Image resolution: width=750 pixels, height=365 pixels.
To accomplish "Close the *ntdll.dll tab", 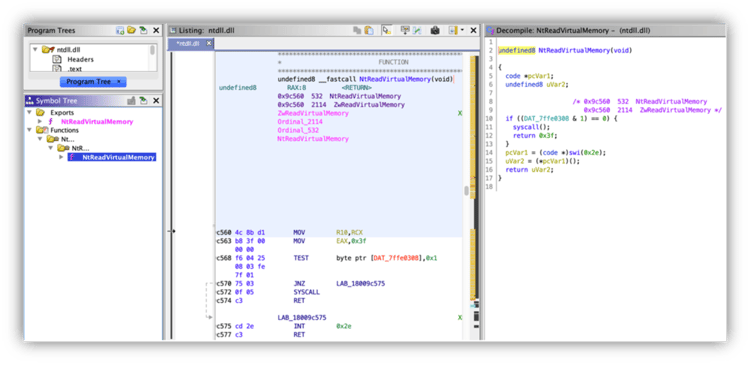I will [209, 44].
